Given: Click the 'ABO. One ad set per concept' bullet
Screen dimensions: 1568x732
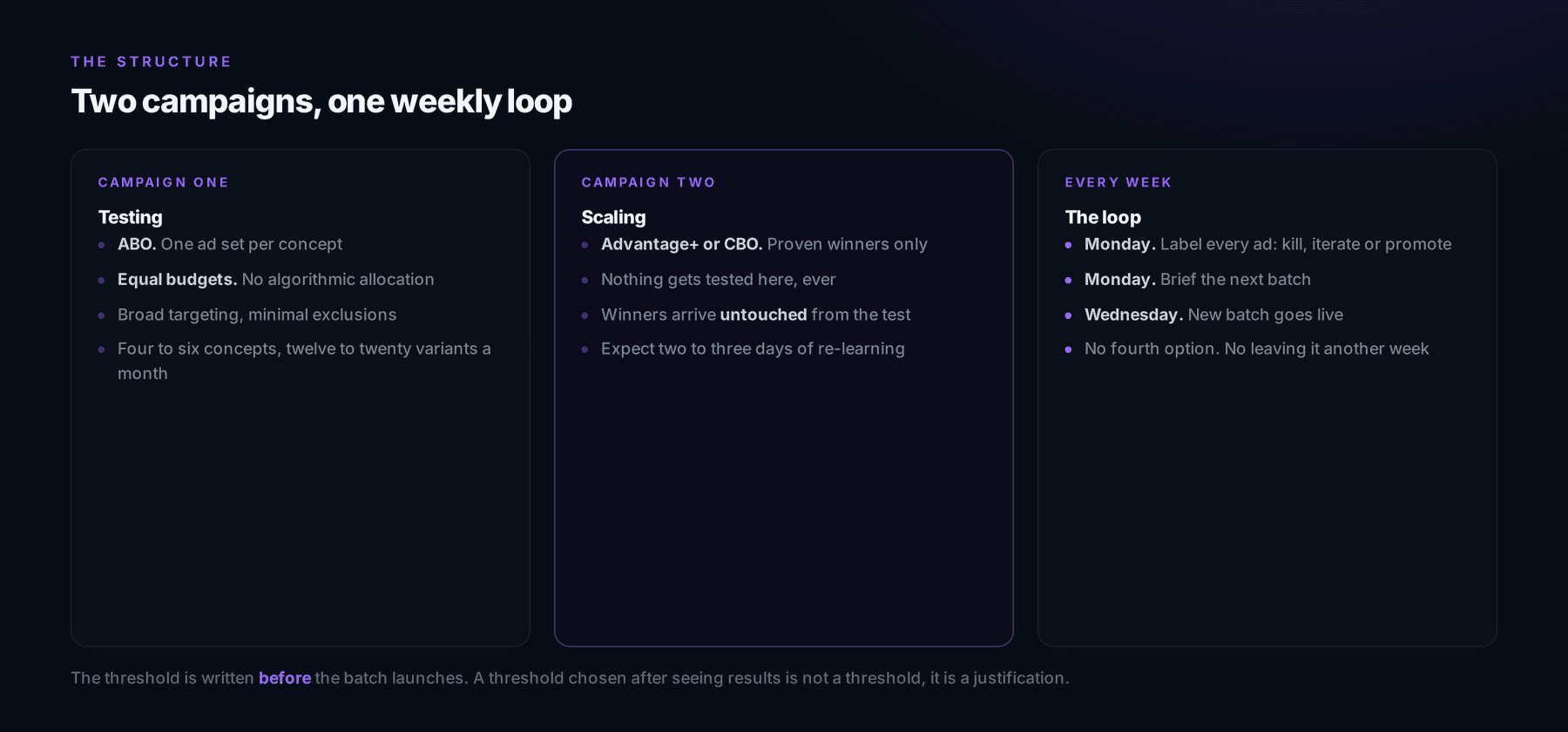Looking at the screenshot, I should tap(230, 244).
